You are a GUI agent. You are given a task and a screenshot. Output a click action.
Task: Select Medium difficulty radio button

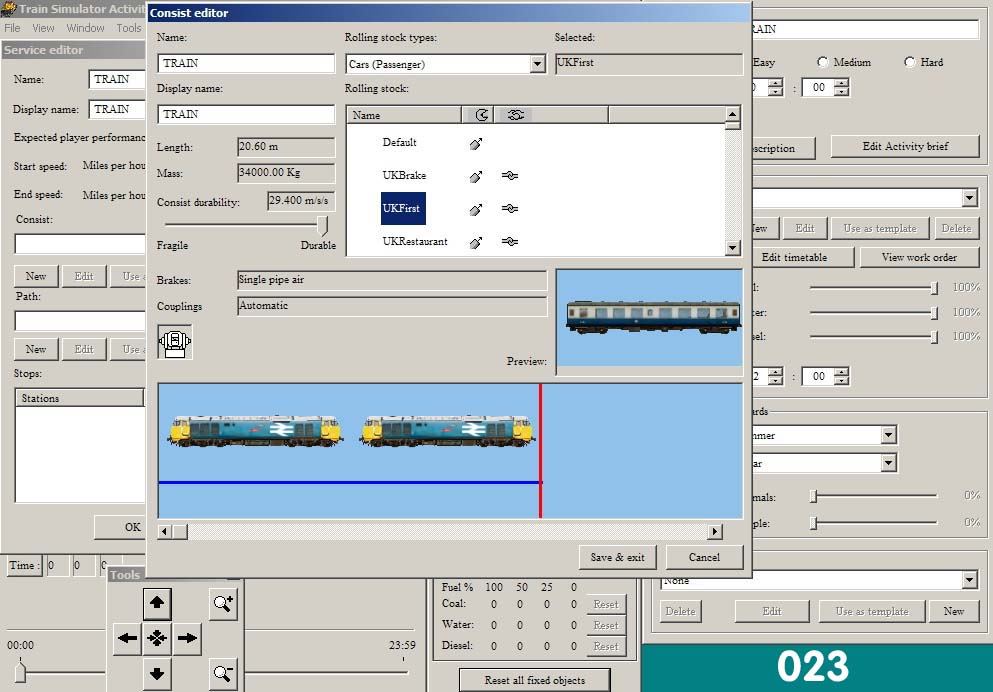(x=822, y=62)
